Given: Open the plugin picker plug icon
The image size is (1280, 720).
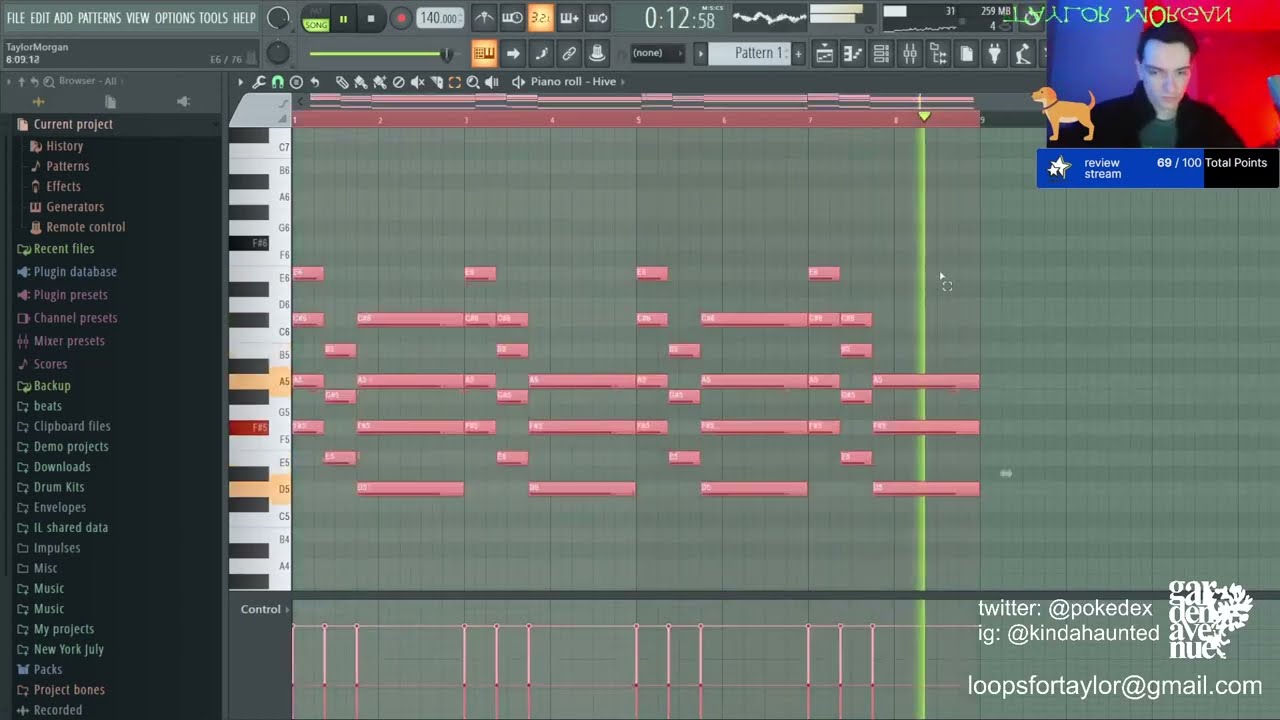Looking at the screenshot, I should [995, 54].
